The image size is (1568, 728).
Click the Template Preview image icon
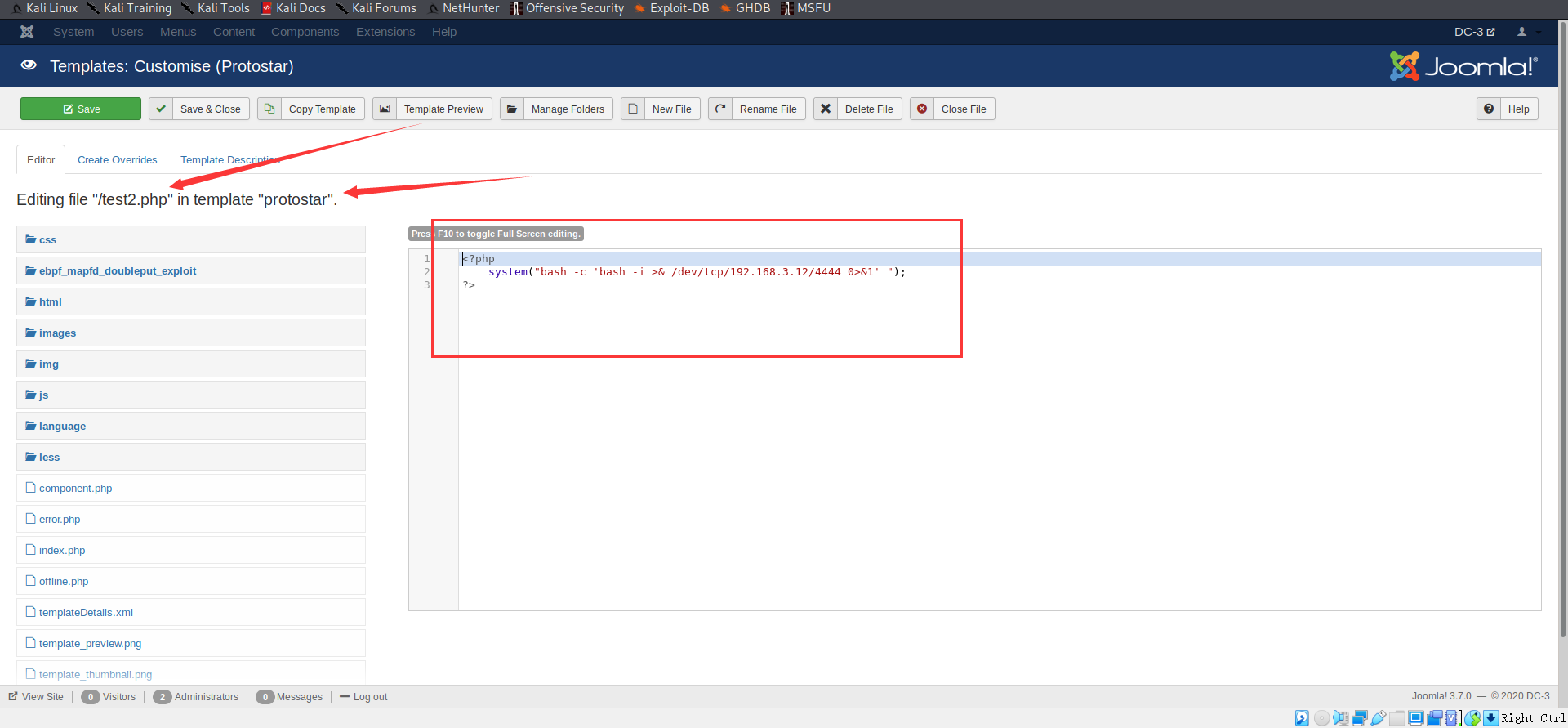tap(385, 109)
